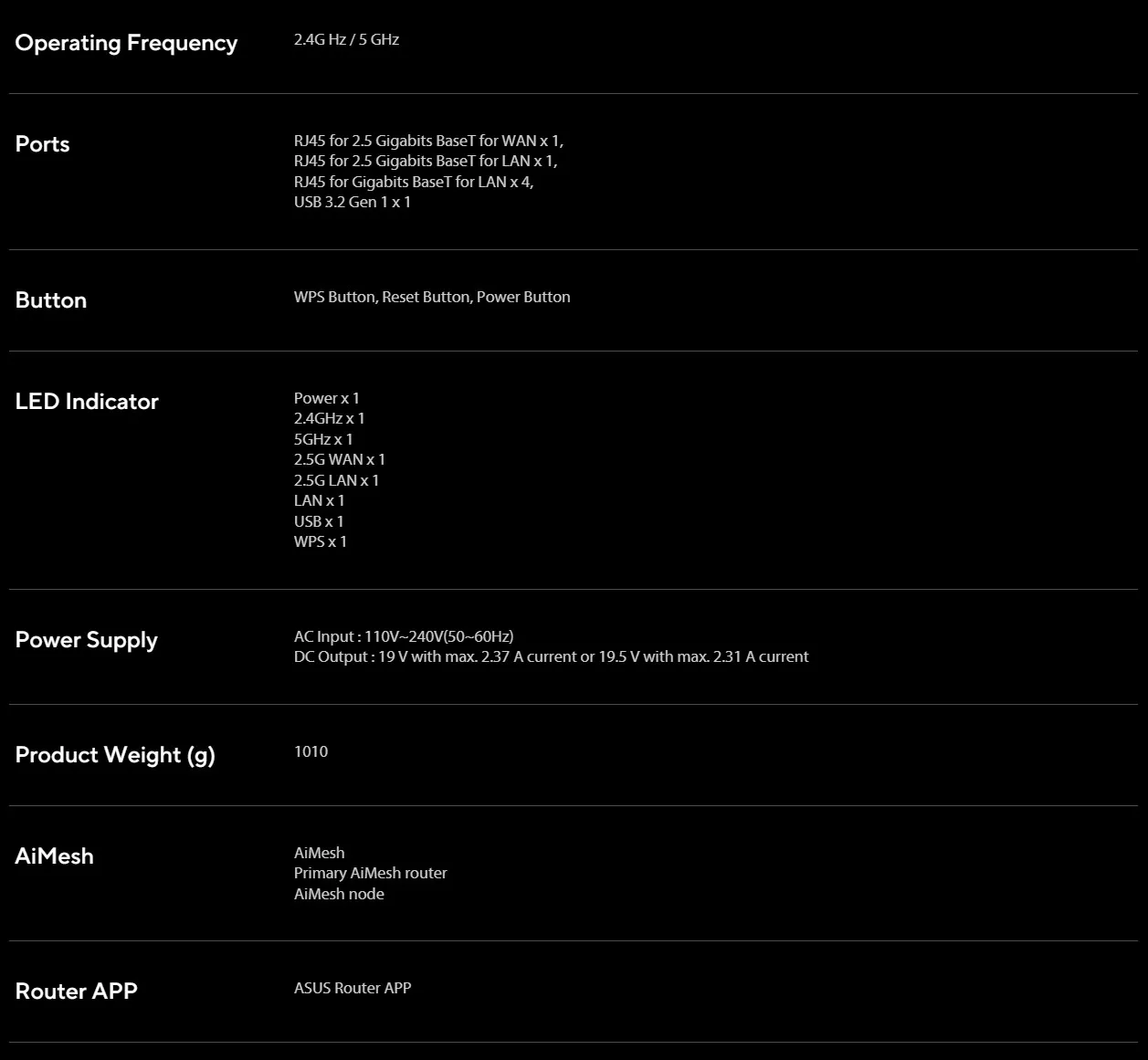Click the WPS x 1 LED entry
This screenshot has height=1060, width=1148.
[x=320, y=541]
